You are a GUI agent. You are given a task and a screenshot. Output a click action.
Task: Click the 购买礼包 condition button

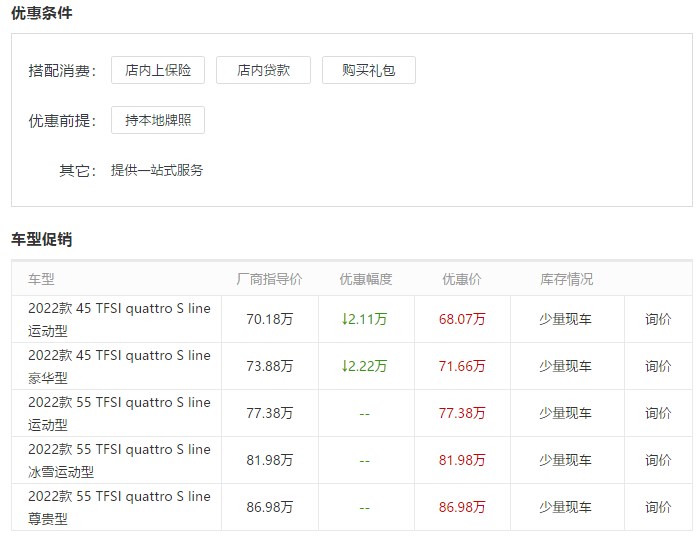(x=369, y=70)
